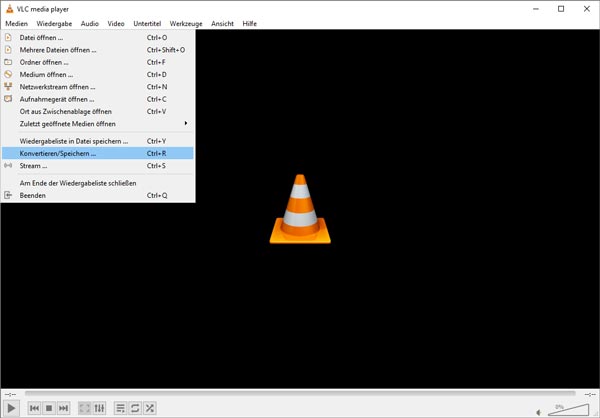Toggle loop repeat mode icon

click(x=135, y=408)
